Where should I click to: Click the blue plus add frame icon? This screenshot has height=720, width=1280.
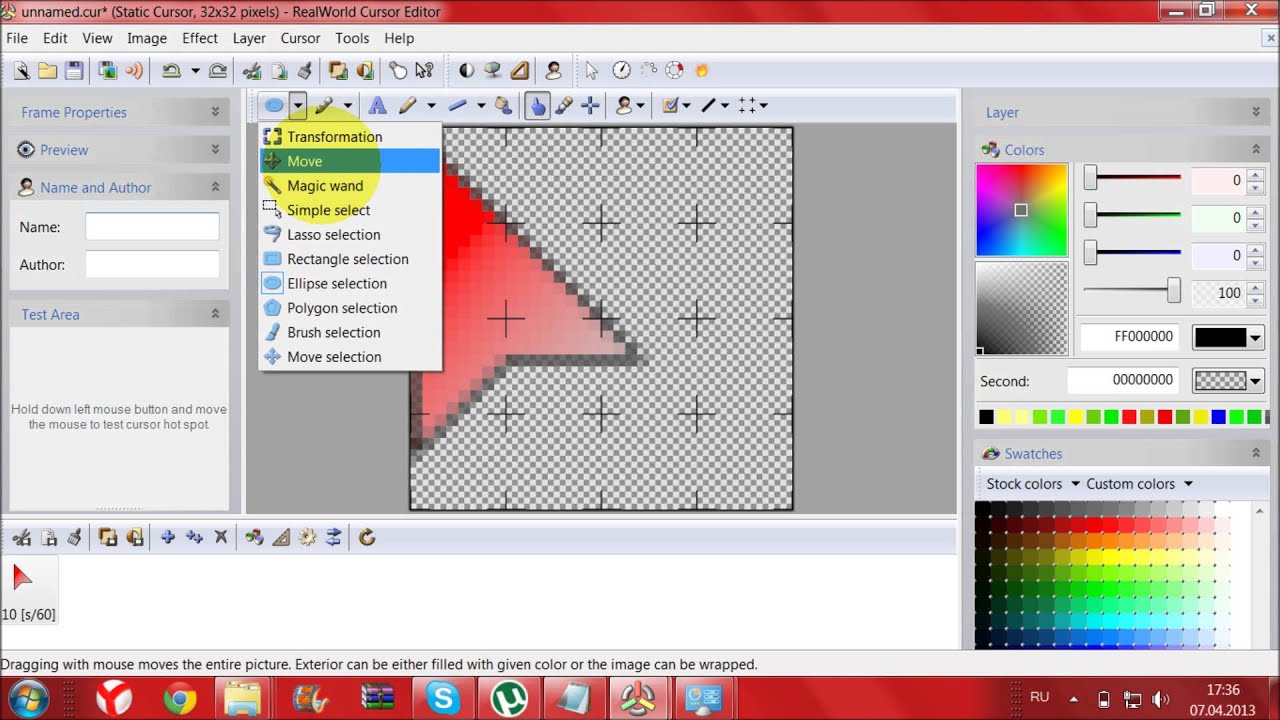click(x=168, y=537)
